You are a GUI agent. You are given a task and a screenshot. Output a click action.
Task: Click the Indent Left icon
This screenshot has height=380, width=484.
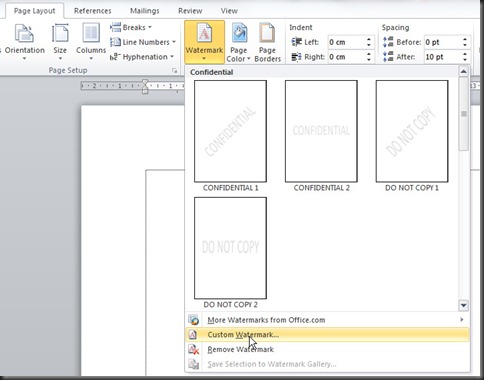tap(296, 42)
